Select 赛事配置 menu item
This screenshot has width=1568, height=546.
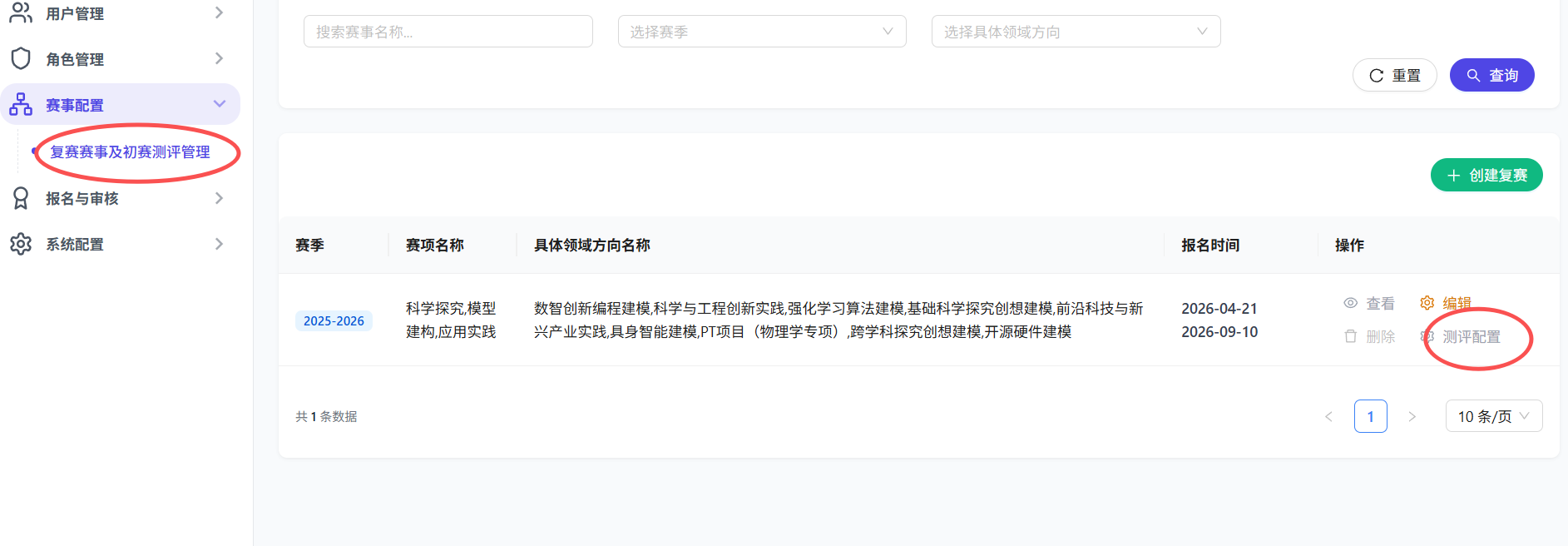[x=121, y=104]
